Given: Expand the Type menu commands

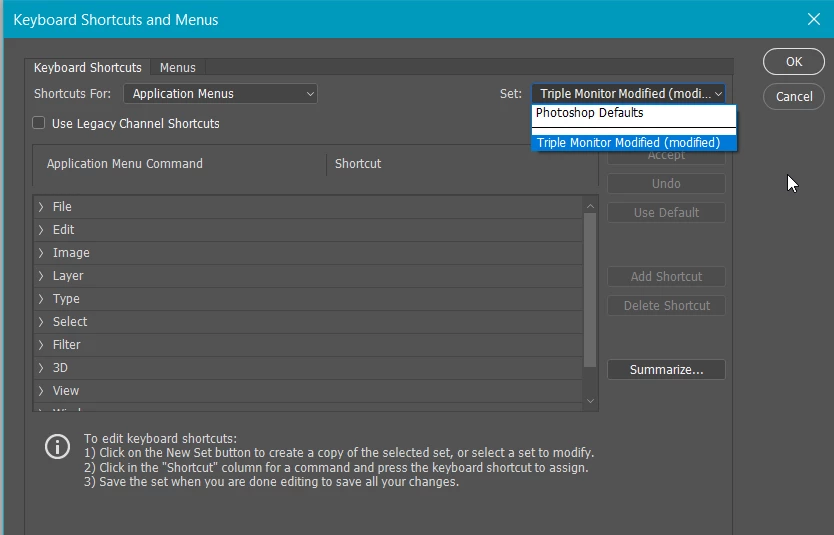Looking at the screenshot, I should click(41, 299).
